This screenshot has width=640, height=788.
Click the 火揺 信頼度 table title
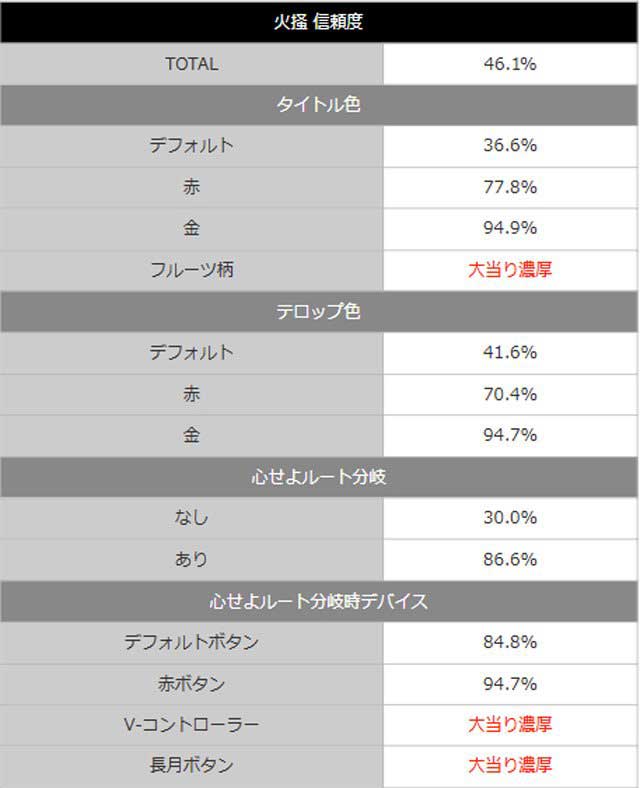point(319,22)
